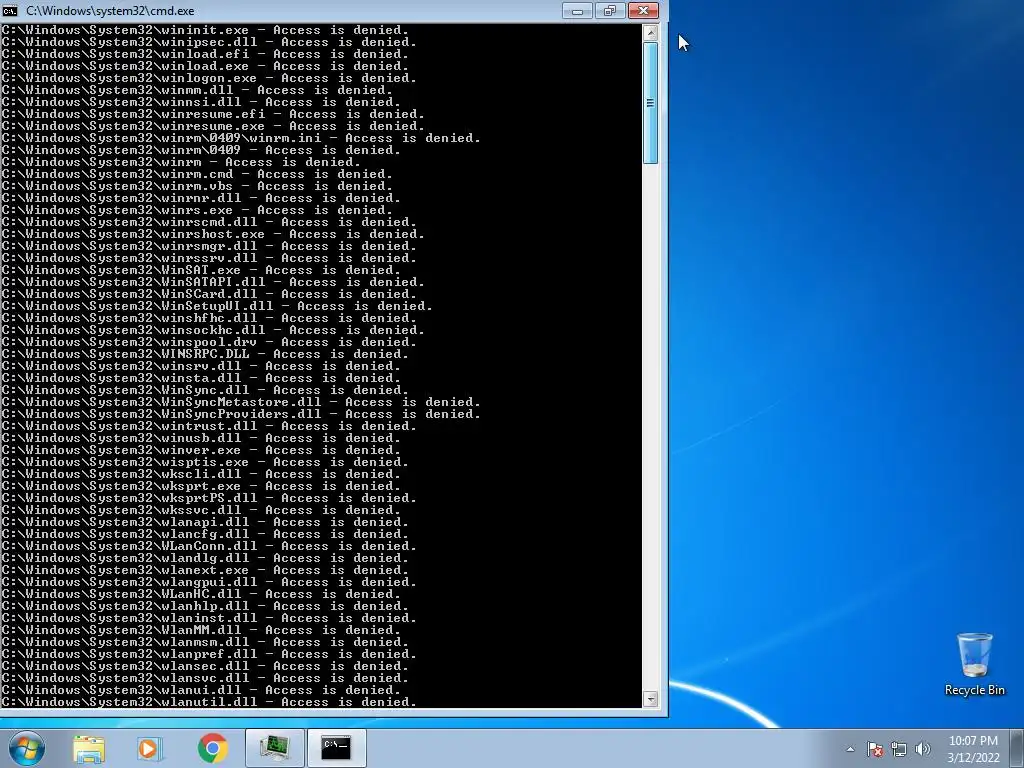This screenshot has width=1024, height=768.
Task: Click the wlanpref.dll output line
Action: [x=208, y=654]
